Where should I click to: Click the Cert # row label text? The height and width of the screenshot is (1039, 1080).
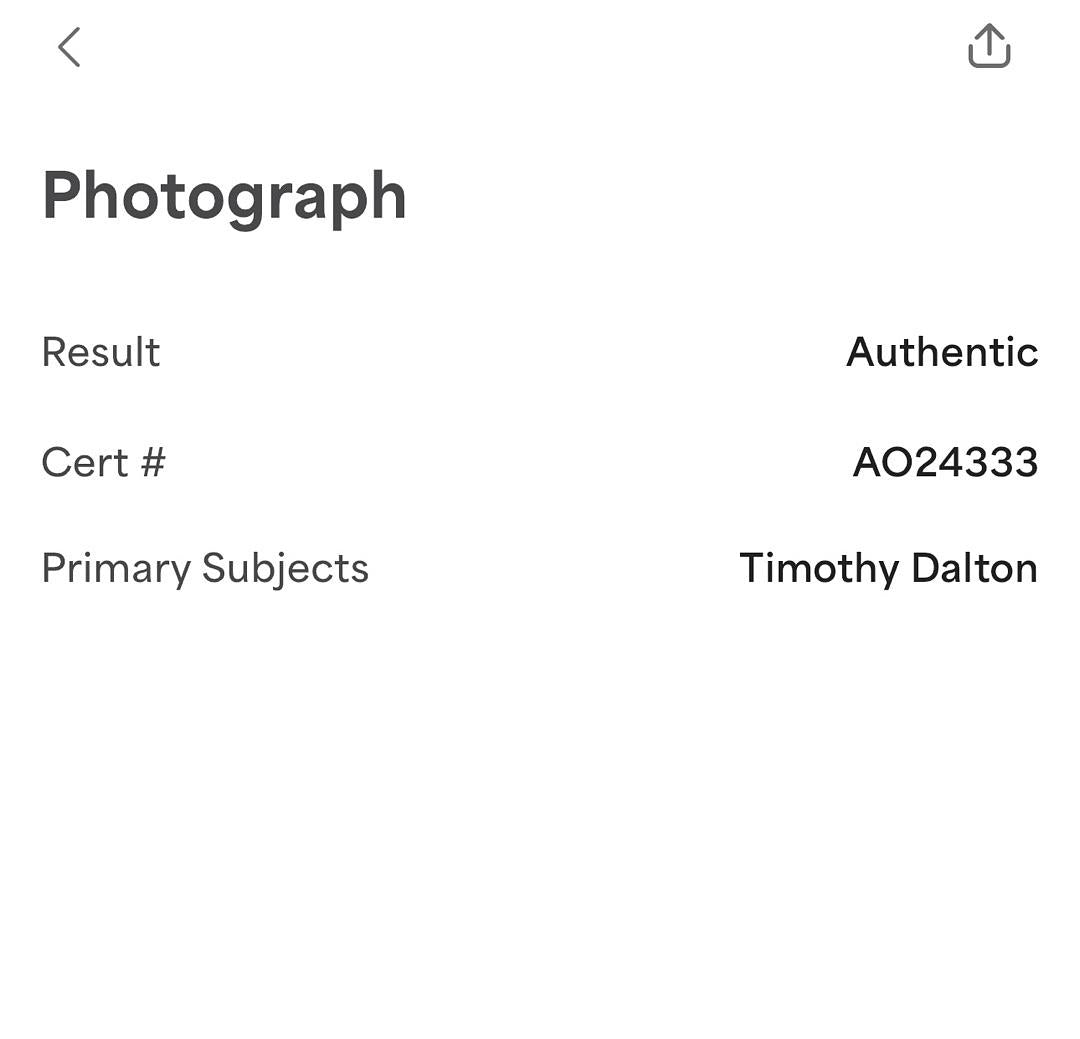pyautogui.click(x=103, y=462)
